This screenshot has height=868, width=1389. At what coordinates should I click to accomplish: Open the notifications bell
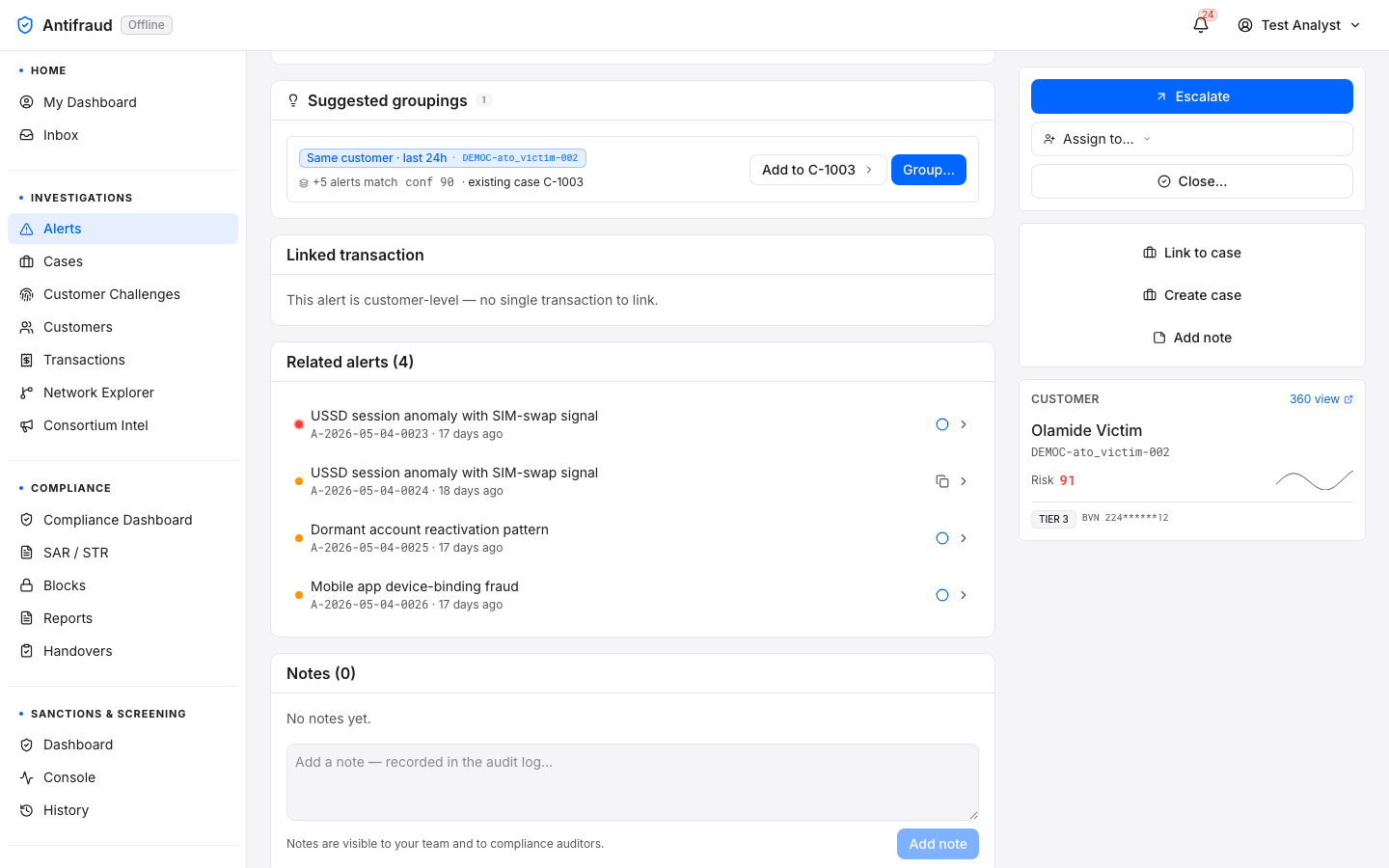[x=1201, y=25]
